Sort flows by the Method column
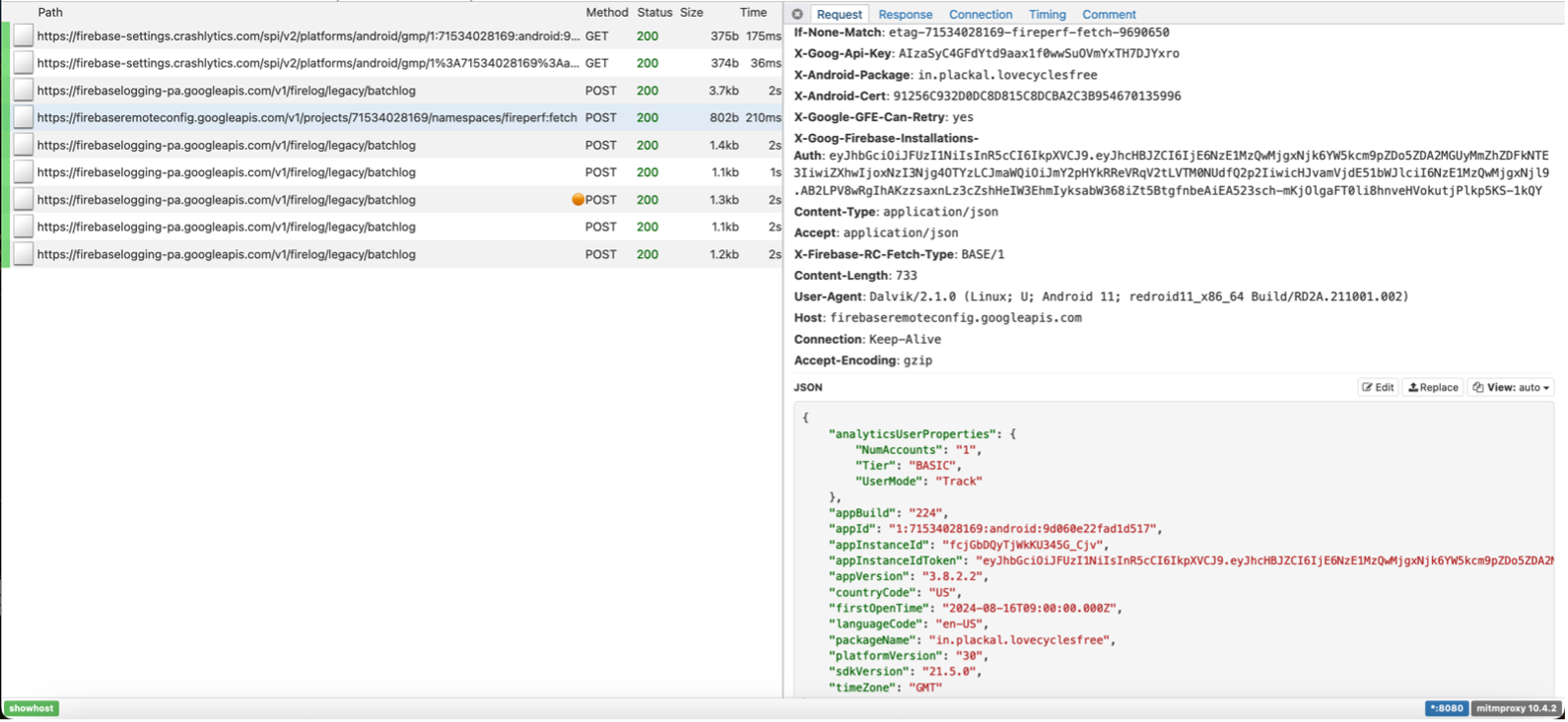Screen dimensions: 1568x722 [x=606, y=13]
